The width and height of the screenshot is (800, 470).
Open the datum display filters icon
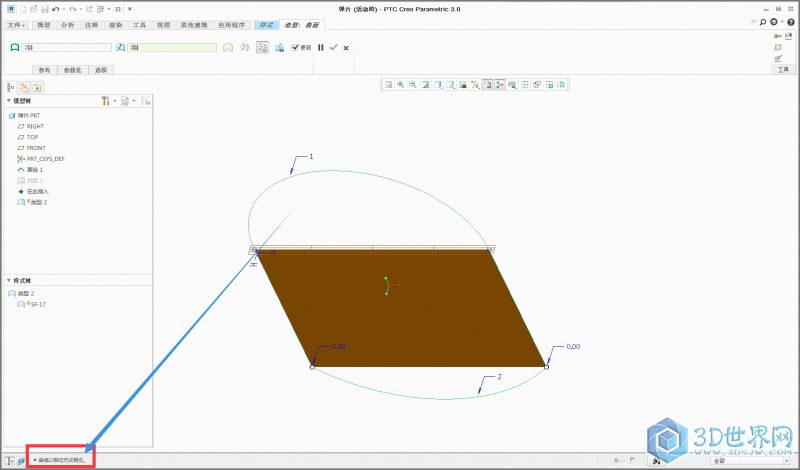(x=476, y=85)
